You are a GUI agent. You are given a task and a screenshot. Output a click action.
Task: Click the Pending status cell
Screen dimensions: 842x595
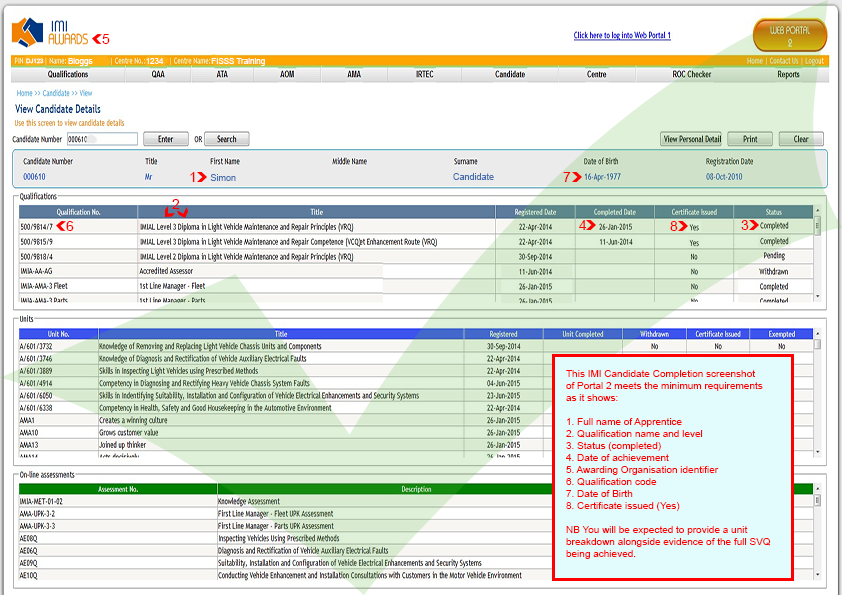point(774,256)
